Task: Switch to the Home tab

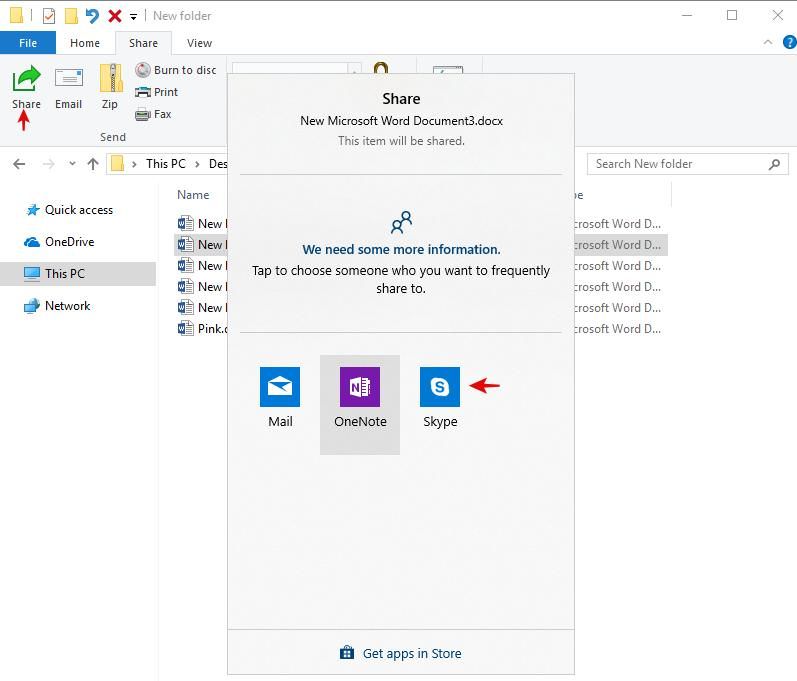Action: coord(85,43)
